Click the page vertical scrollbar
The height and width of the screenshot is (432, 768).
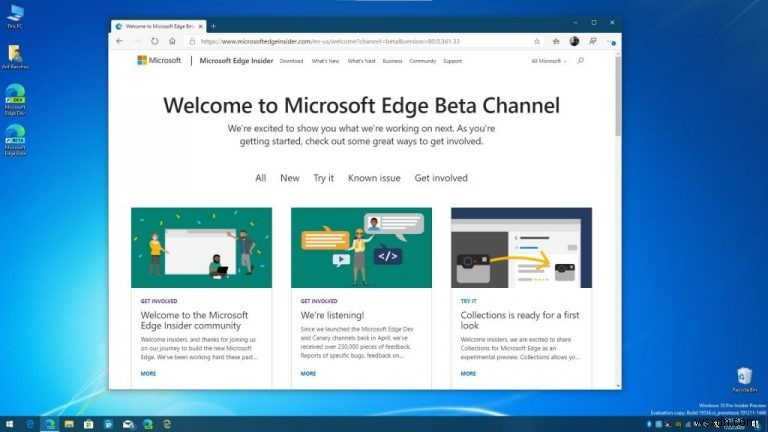click(x=618, y=96)
